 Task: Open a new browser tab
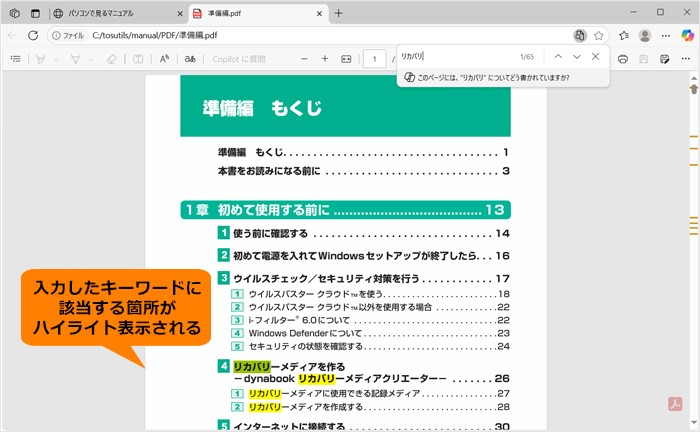tap(338, 13)
